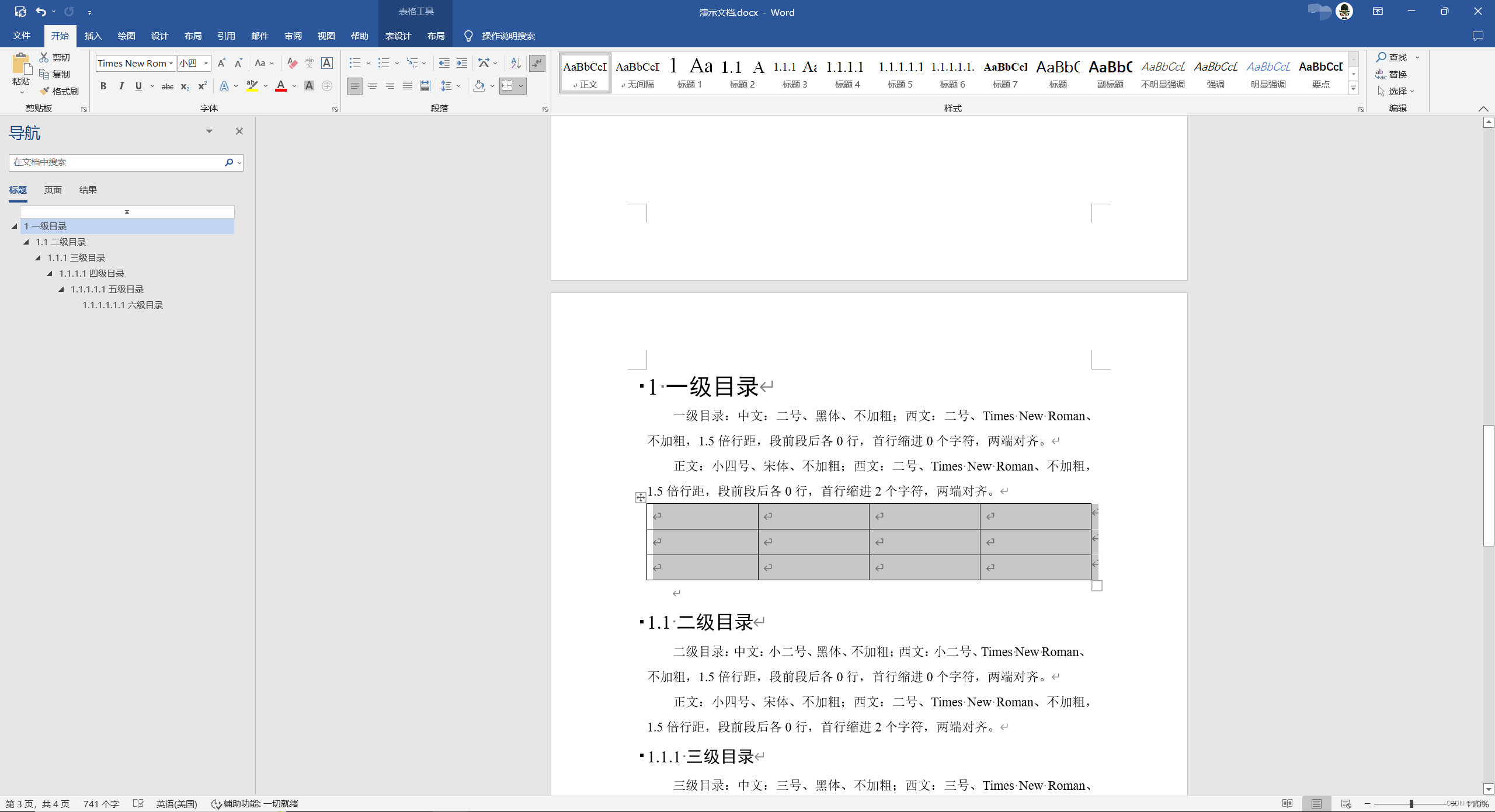Click the navigation search input field
The height and width of the screenshot is (812, 1495).
(x=116, y=162)
